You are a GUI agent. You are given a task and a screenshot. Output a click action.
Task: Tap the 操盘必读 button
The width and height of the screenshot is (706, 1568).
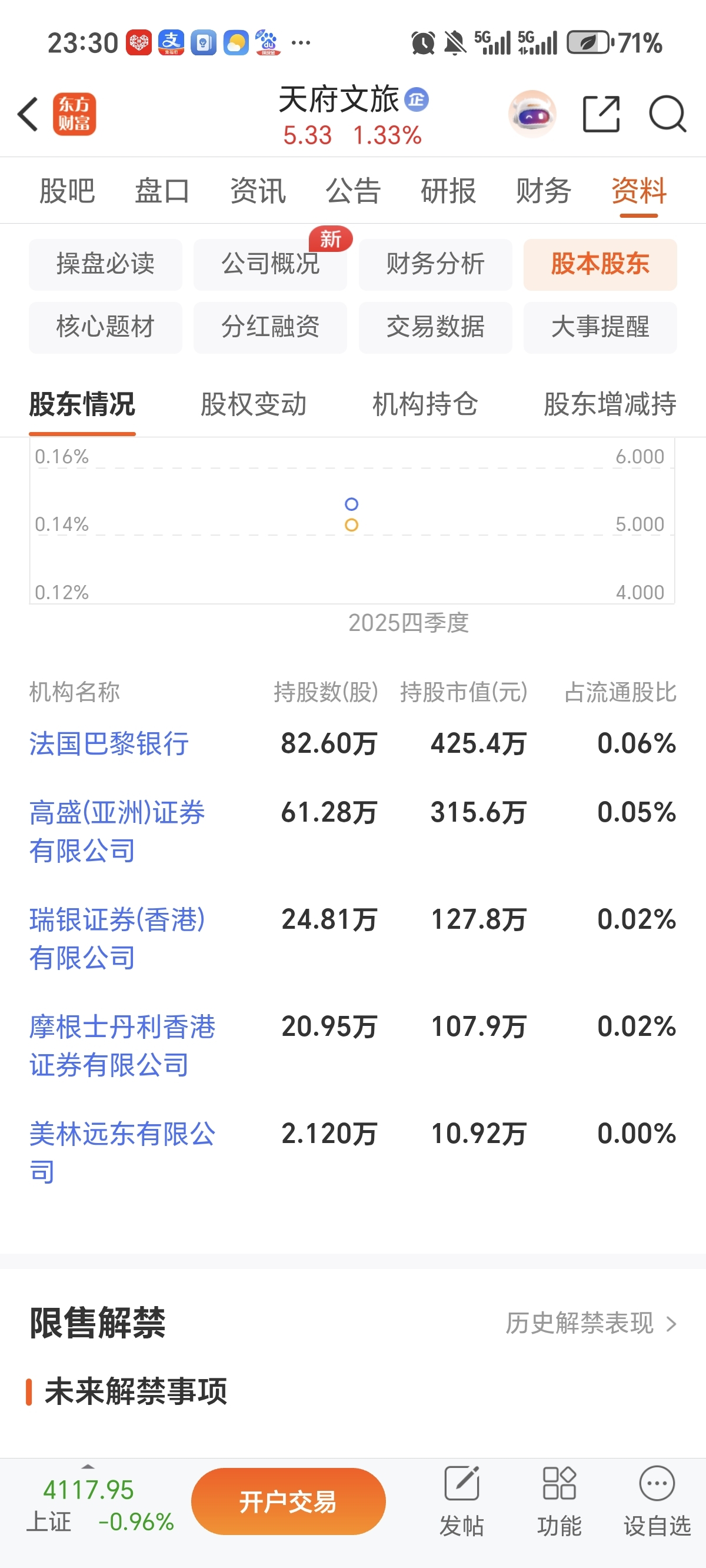coord(105,264)
